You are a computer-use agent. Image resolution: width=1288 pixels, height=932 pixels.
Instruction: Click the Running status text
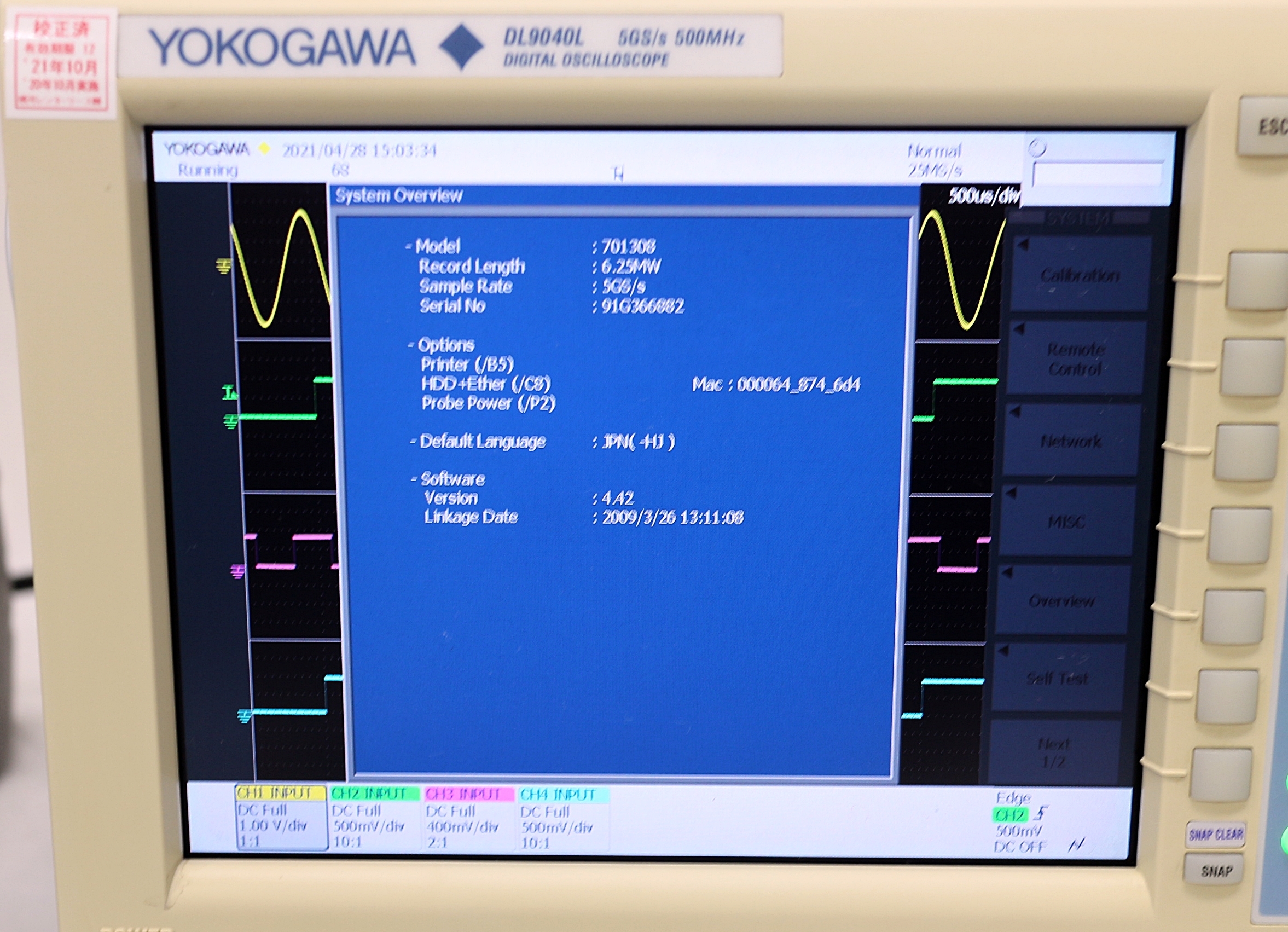click(x=208, y=170)
